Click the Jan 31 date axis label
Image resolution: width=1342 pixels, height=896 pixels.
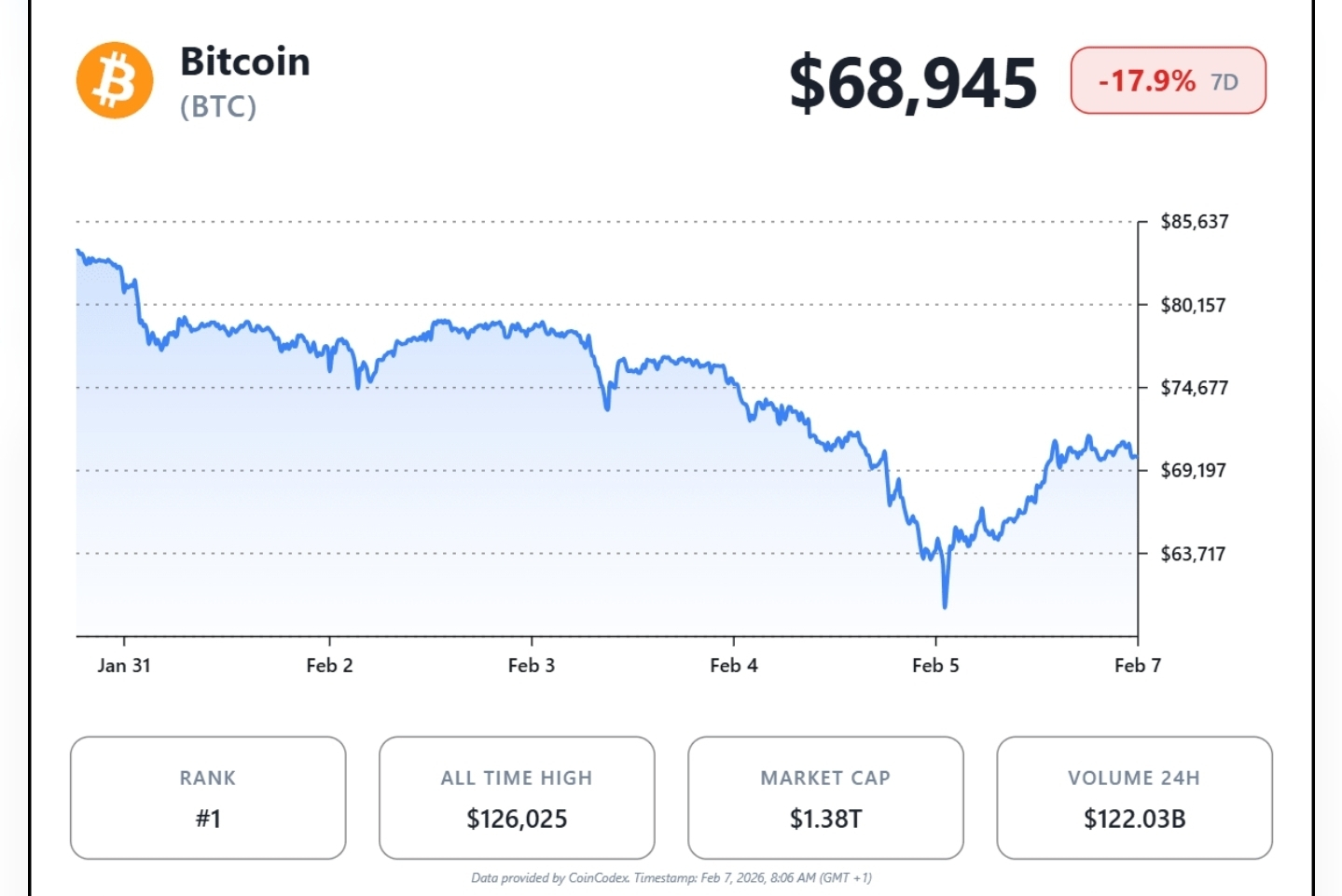(124, 666)
